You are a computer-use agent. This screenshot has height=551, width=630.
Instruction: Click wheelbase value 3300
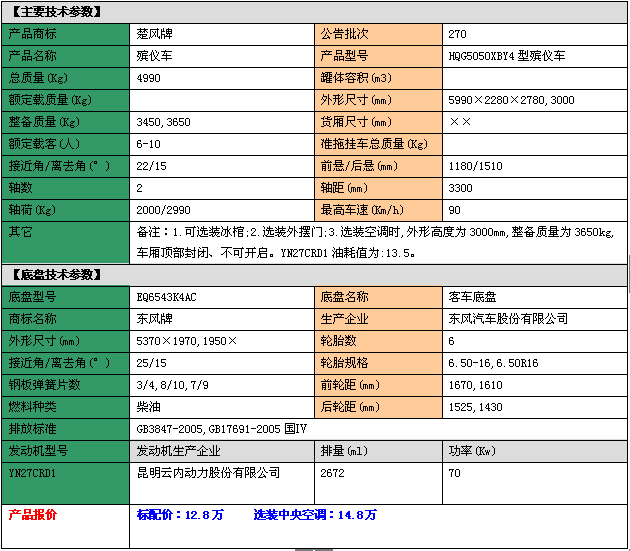coord(460,188)
